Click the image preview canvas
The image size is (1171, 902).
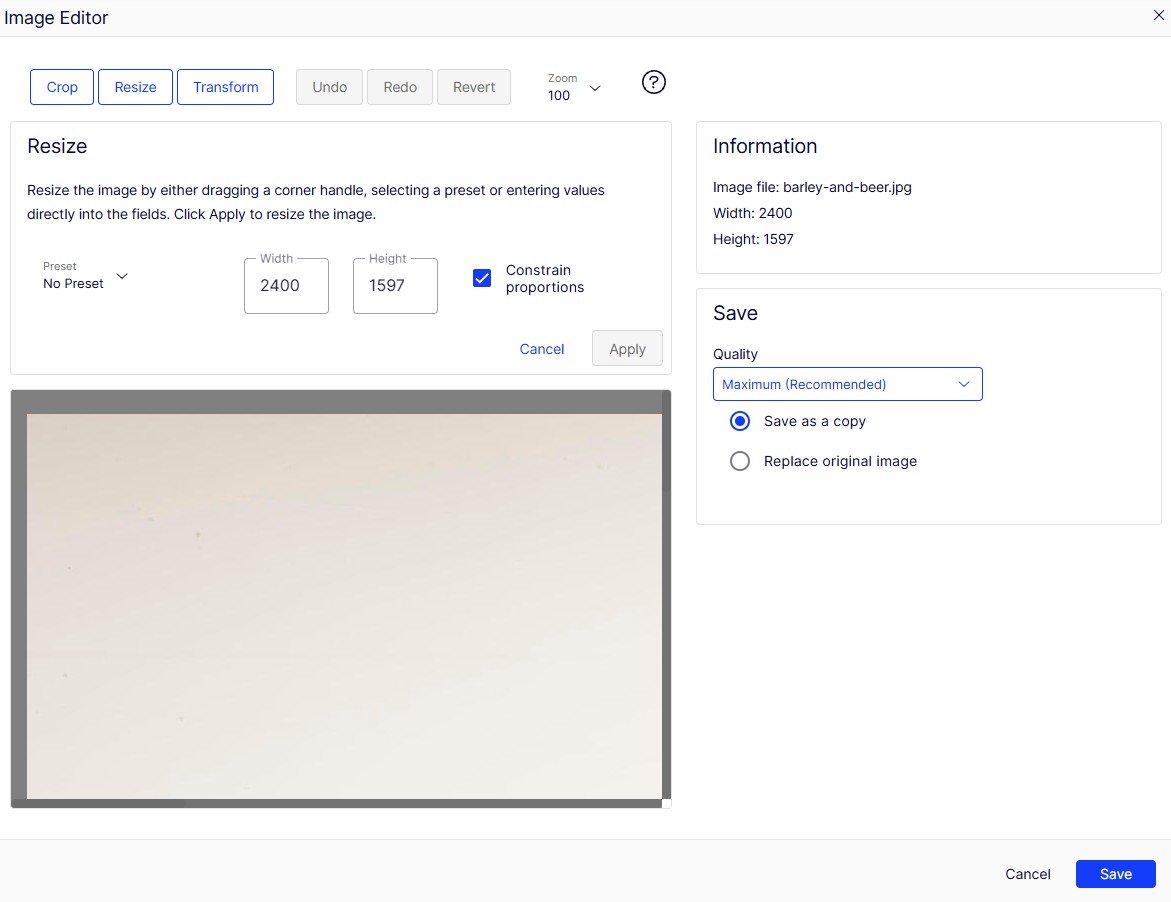(x=343, y=605)
